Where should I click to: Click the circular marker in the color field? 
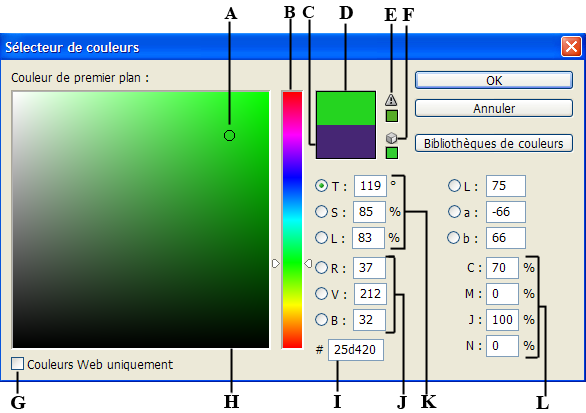coord(229,135)
